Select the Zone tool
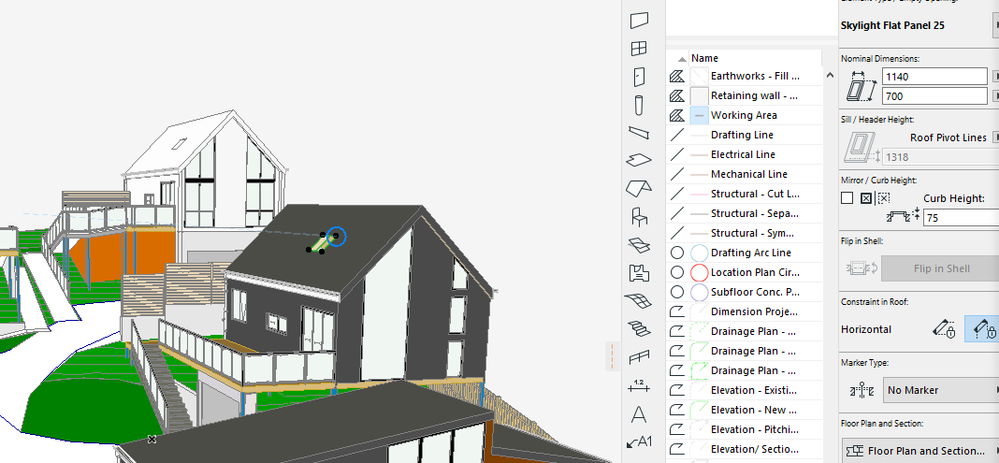This screenshot has height=463, width=999. (x=639, y=273)
